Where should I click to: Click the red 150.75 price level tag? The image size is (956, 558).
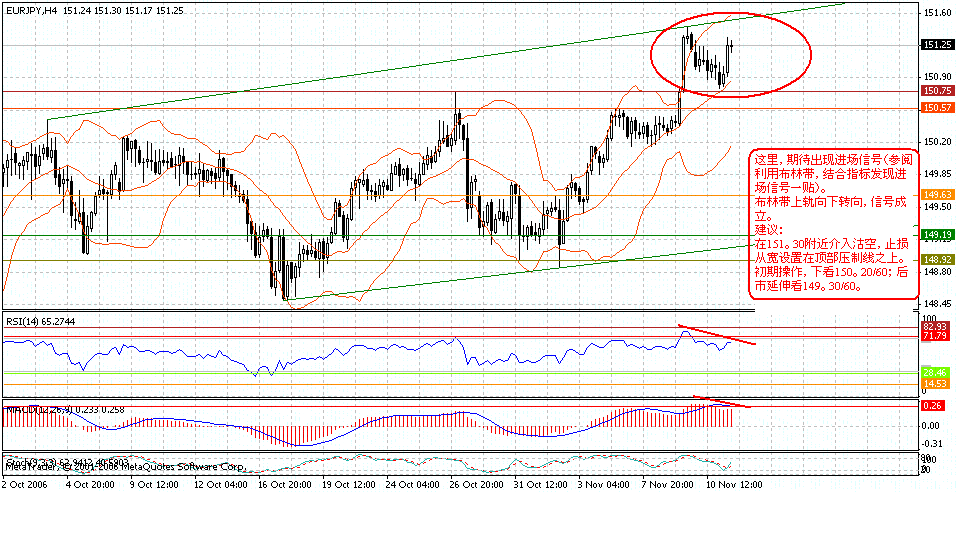[937, 90]
